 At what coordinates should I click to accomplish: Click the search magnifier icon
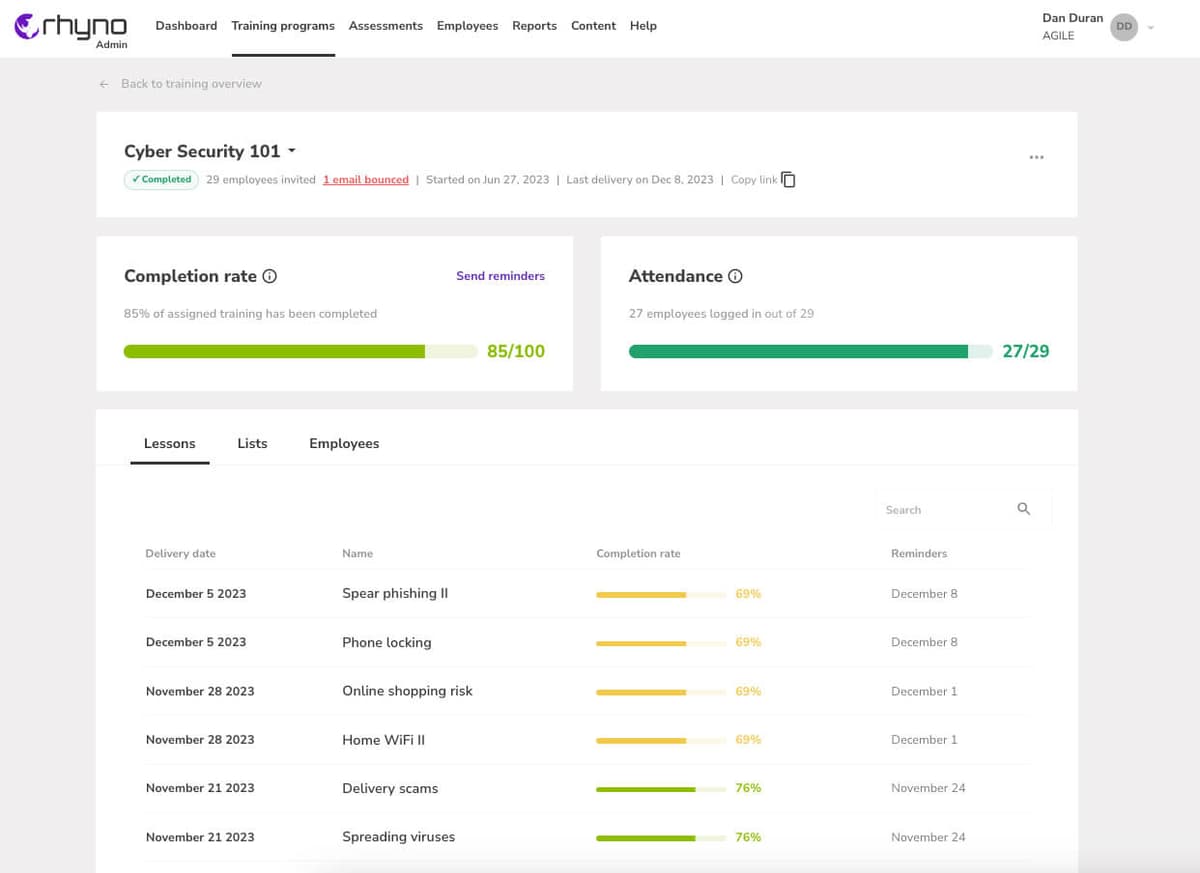(x=1023, y=509)
